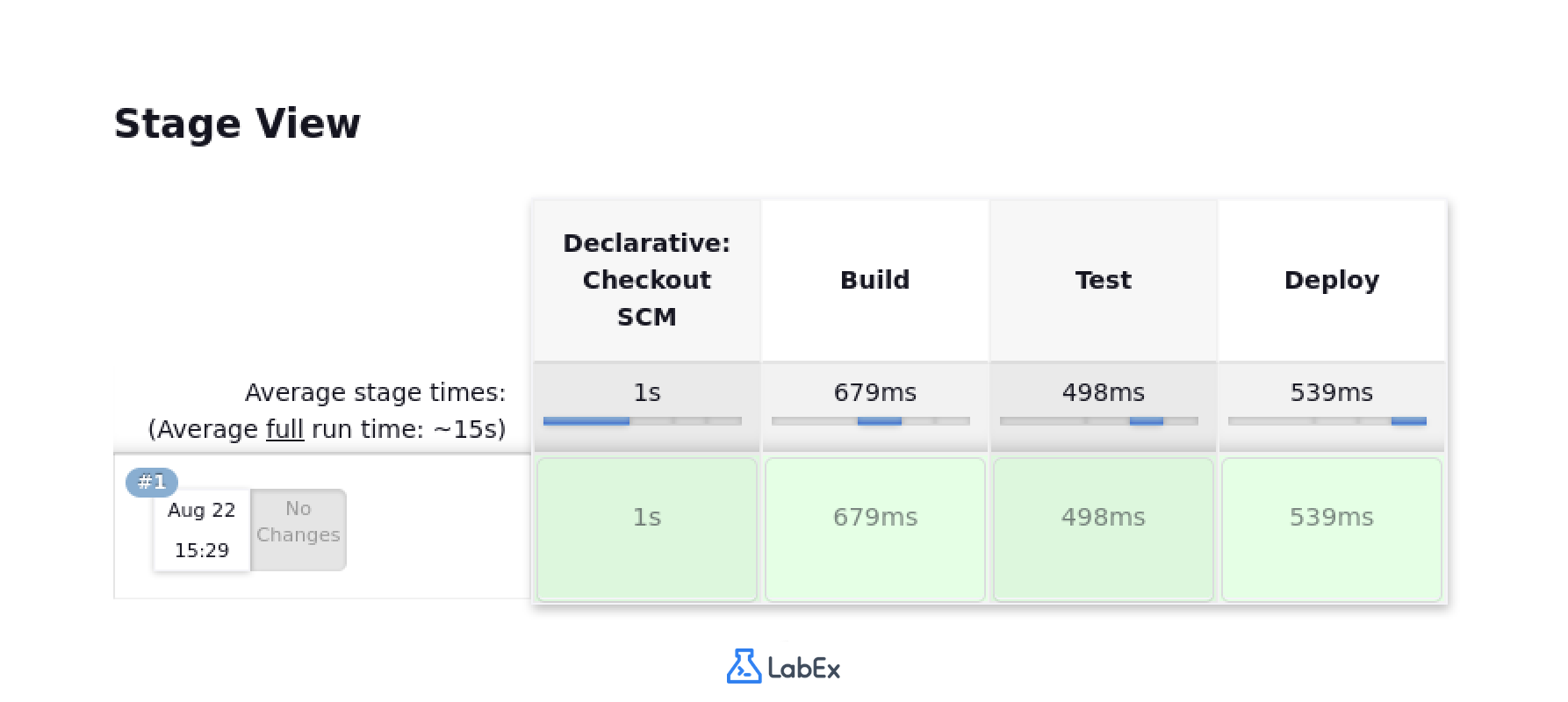Select the green Build stage cell
The image size is (1568, 702).
point(874,526)
